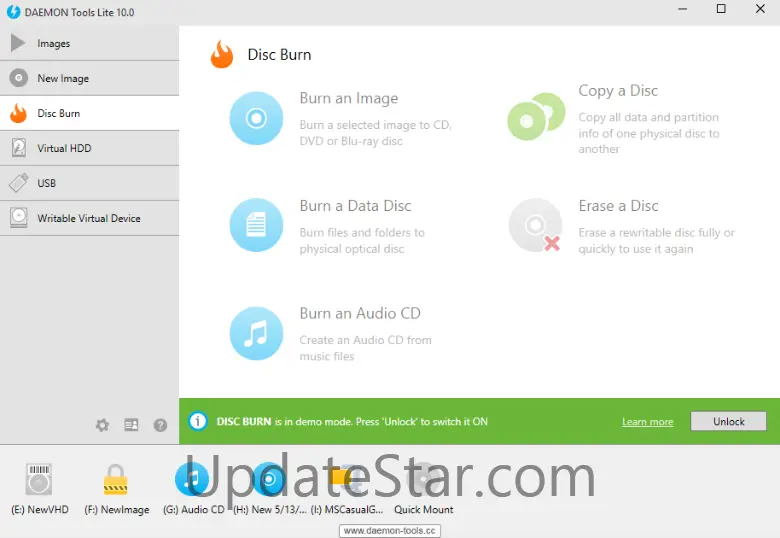Screen dimensions: 780x538
Task: Open help with the question mark icon
Action: tap(160, 425)
